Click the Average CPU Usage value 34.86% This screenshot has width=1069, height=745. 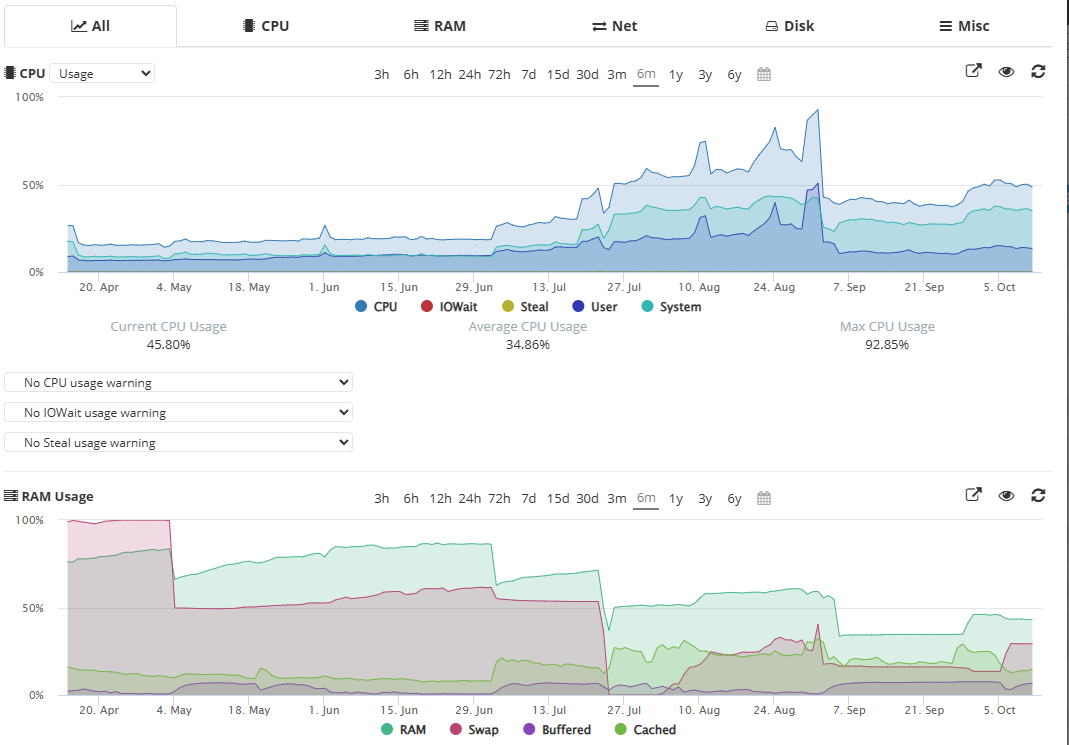(528, 344)
